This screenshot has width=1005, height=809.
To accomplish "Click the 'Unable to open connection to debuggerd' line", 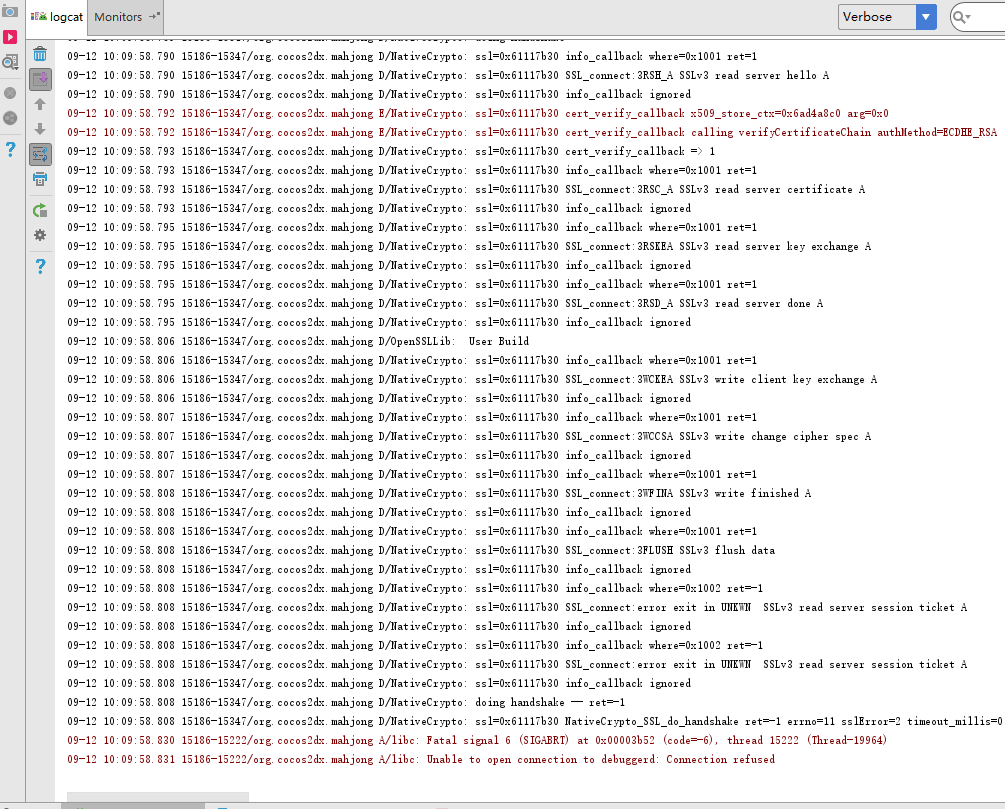I will pyautogui.click(x=421, y=760).
